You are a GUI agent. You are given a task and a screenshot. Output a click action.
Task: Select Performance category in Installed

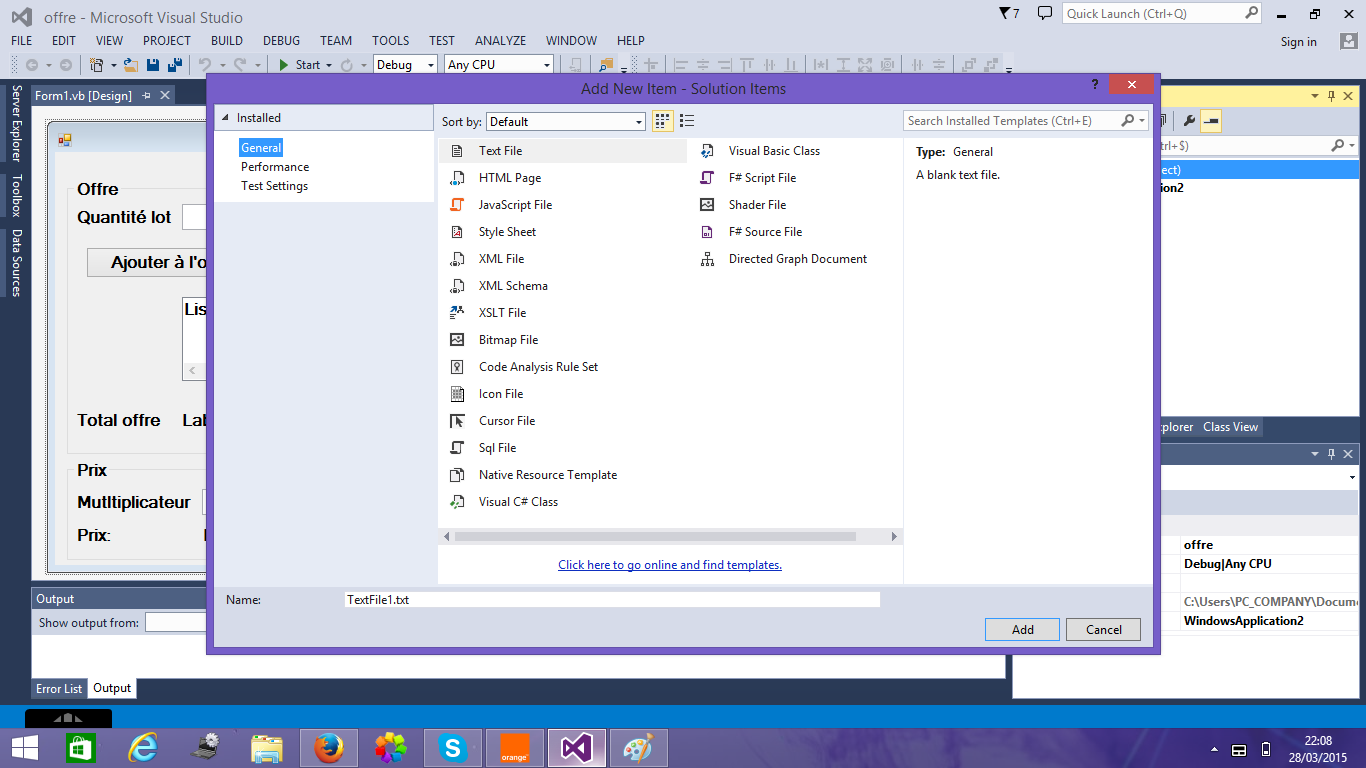click(x=275, y=167)
